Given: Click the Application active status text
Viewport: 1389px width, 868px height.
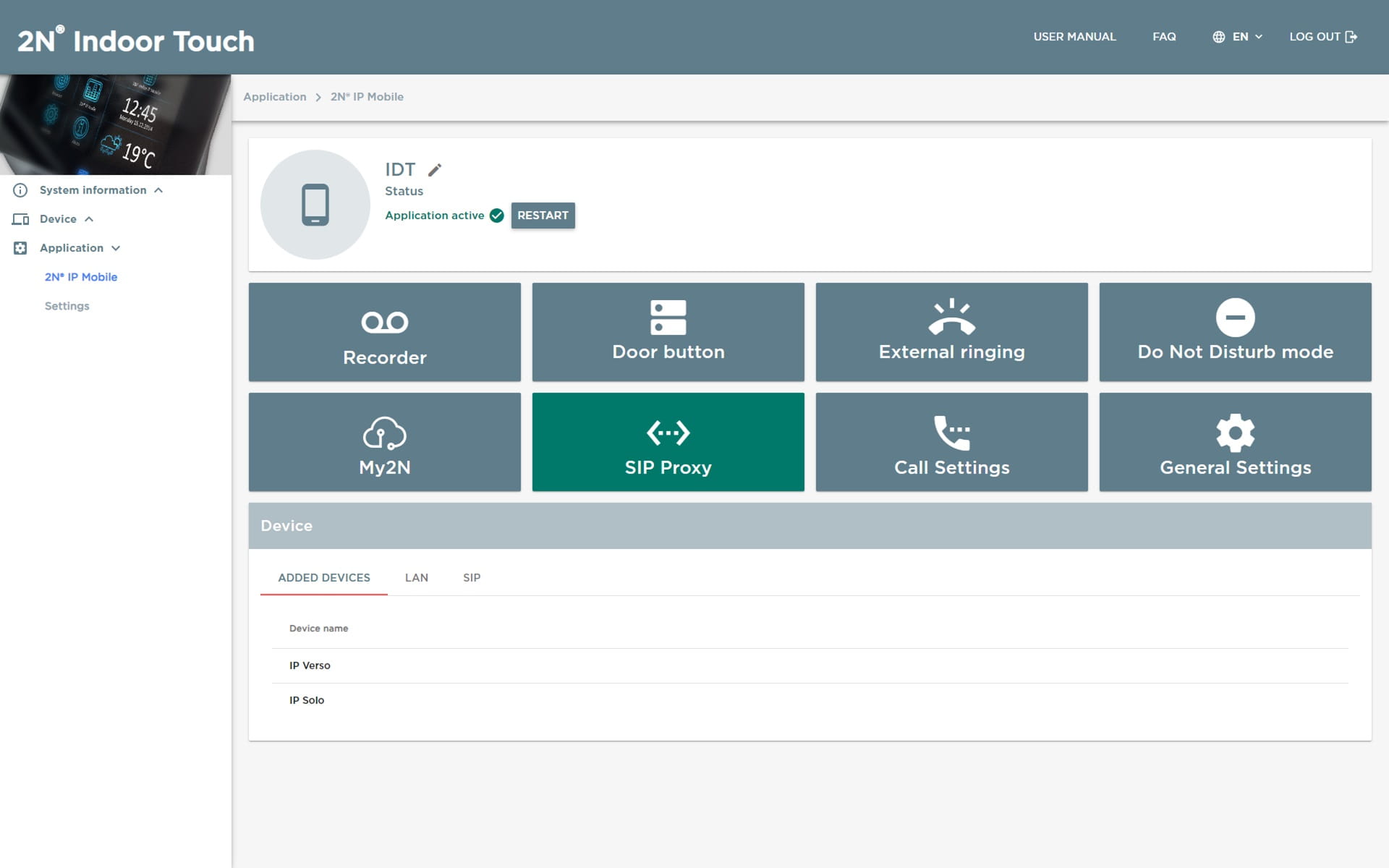Looking at the screenshot, I should coord(435,216).
